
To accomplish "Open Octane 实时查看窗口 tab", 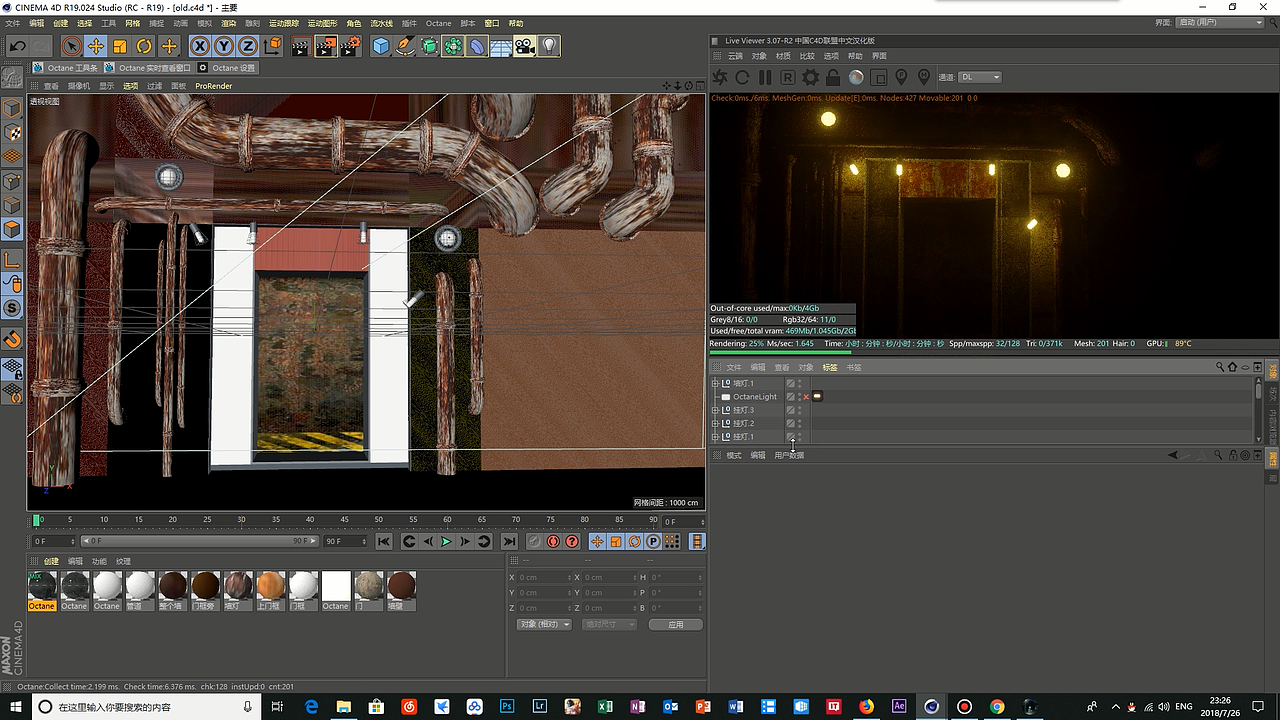I will tap(148, 68).
